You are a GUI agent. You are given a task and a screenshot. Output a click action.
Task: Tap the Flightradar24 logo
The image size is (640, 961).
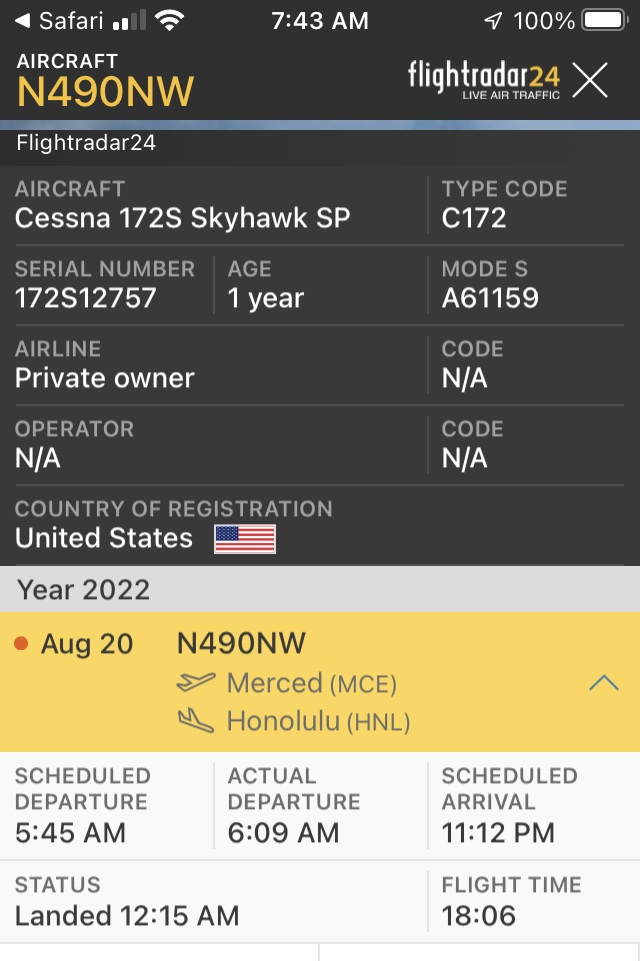[x=483, y=79]
